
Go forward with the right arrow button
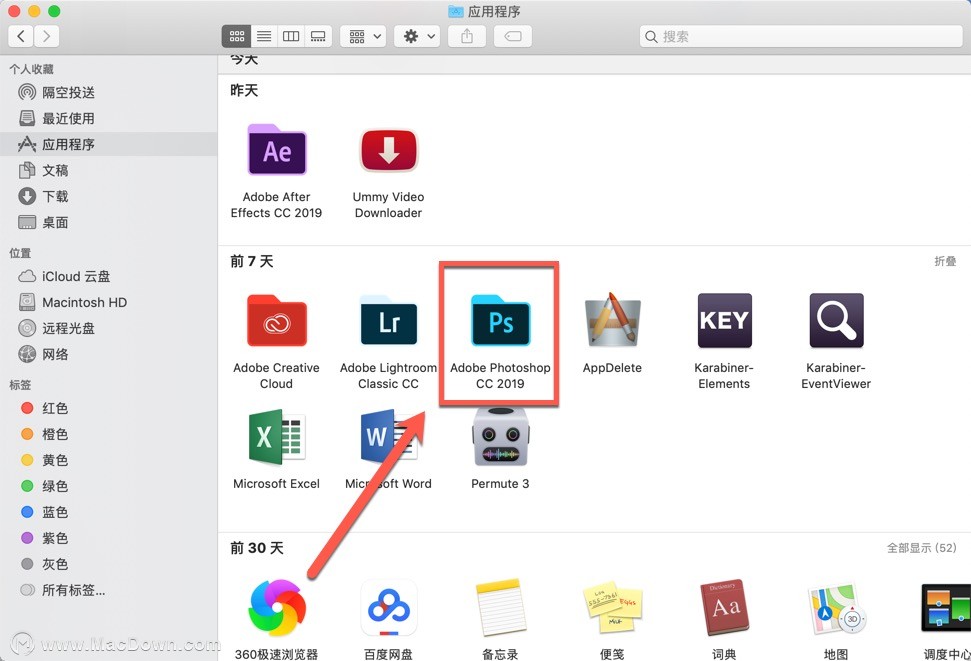pyautogui.click(x=46, y=36)
